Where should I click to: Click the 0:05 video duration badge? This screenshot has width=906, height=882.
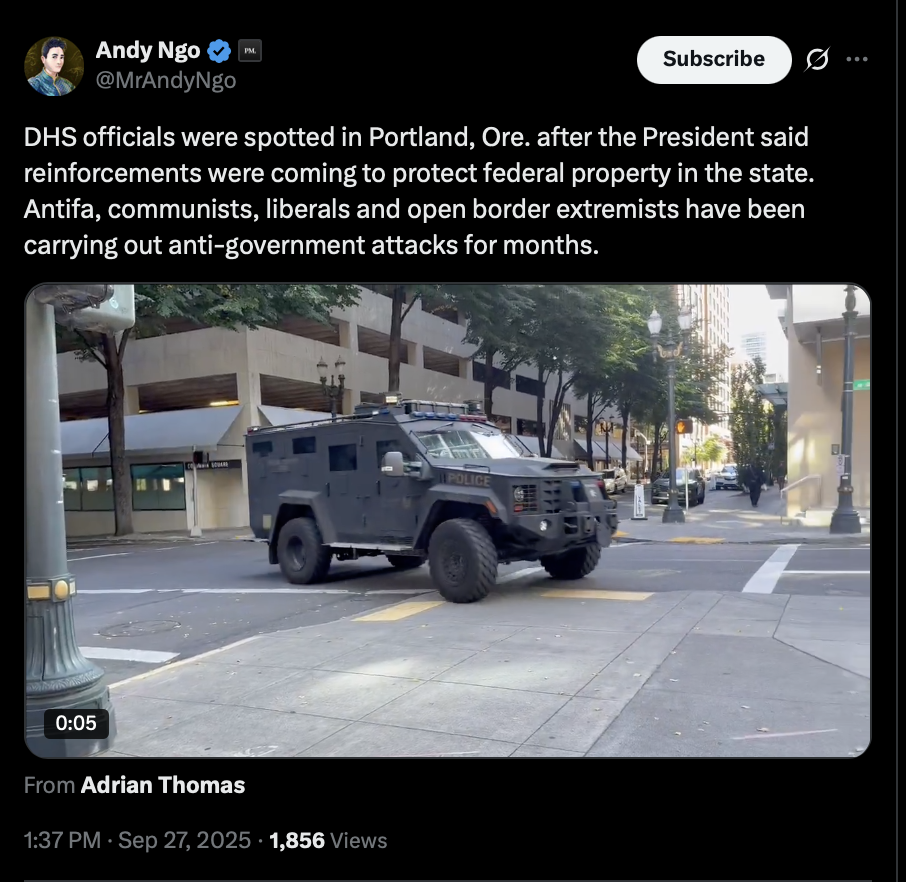tap(76, 723)
